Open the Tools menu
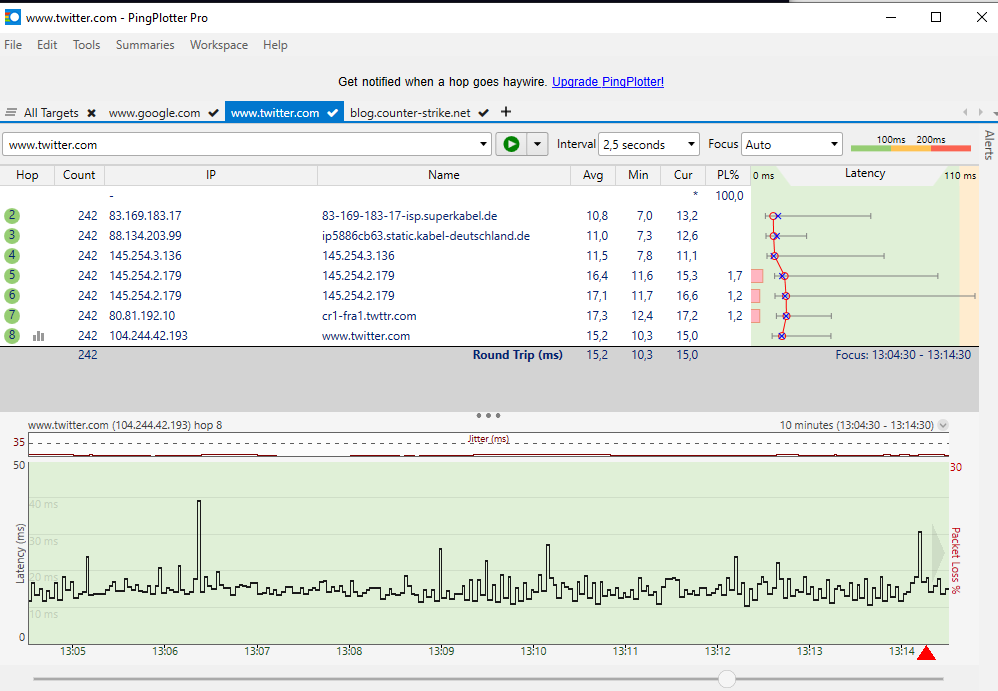The height and width of the screenshot is (691, 998). tap(87, 45)
